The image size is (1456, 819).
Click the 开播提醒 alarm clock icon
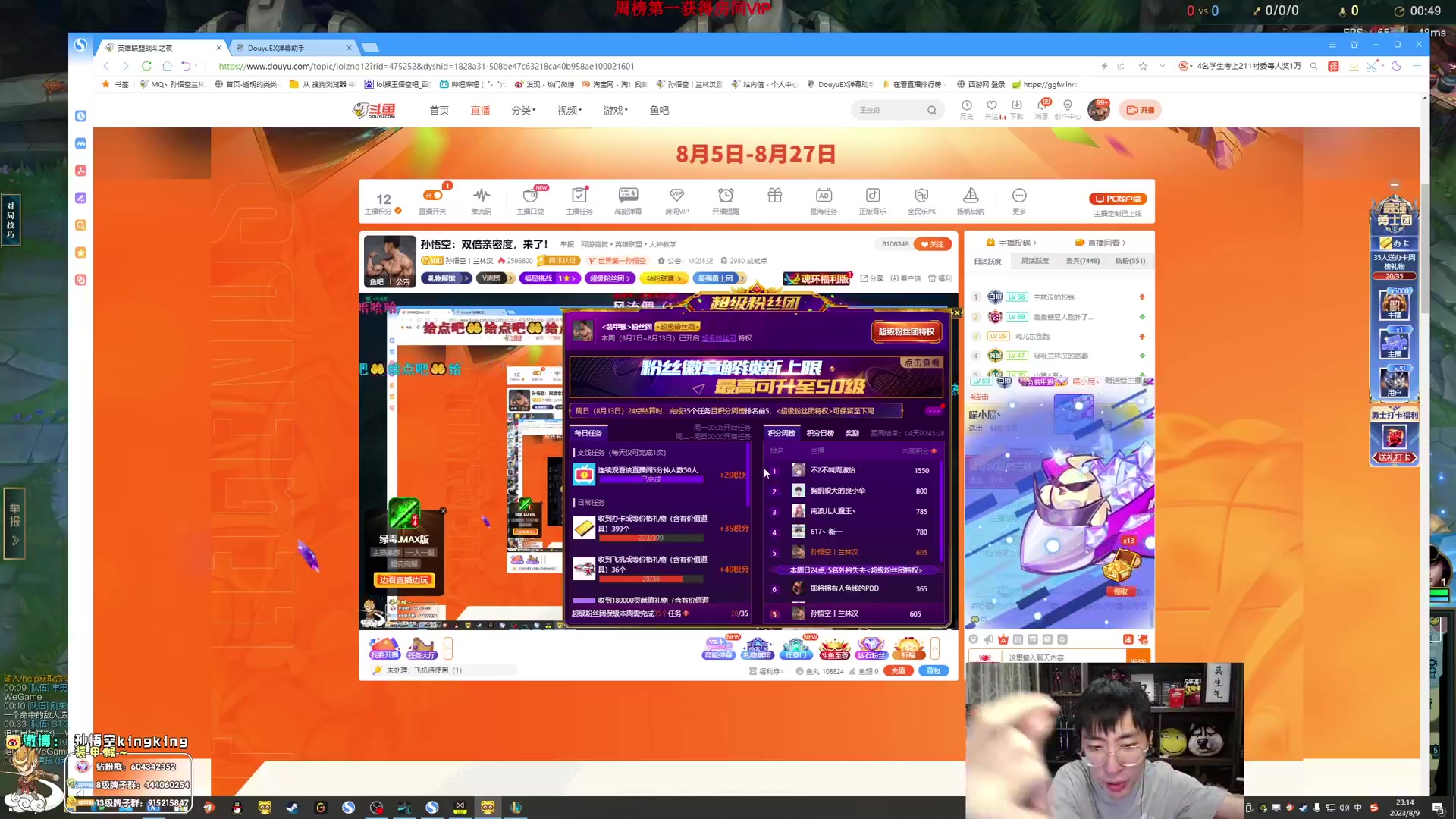726,196
